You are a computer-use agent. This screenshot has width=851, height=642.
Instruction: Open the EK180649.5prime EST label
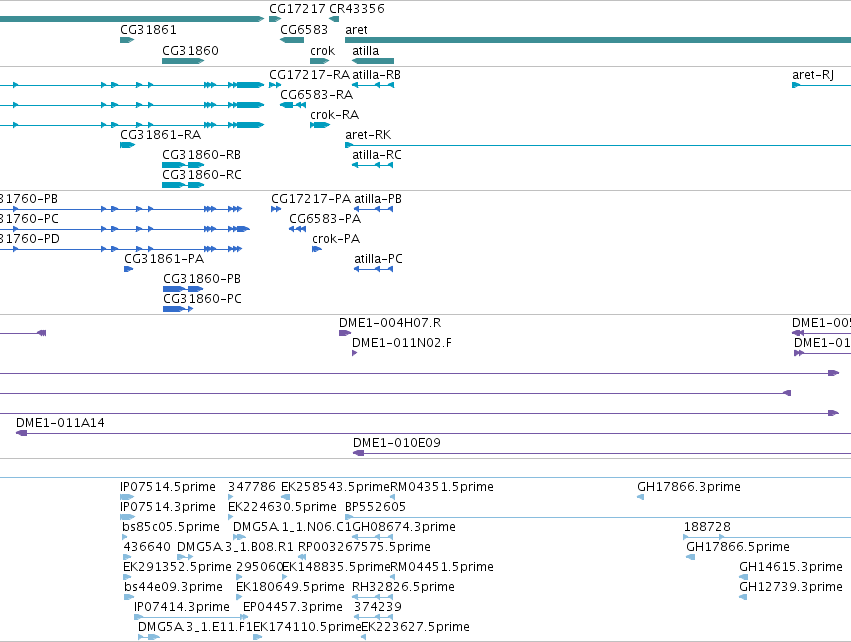tap(290, 587)
